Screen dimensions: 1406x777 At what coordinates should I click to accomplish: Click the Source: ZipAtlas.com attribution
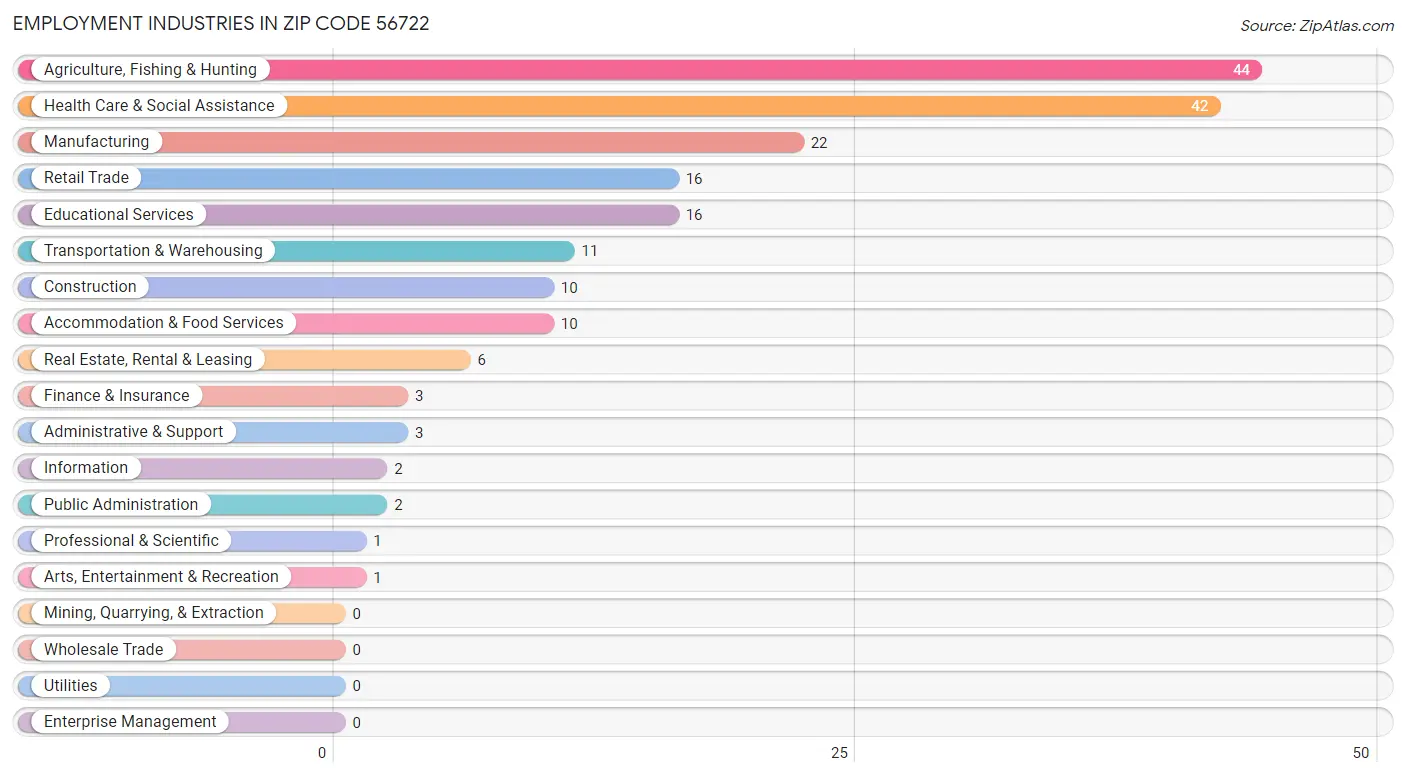click(1317, 26)
